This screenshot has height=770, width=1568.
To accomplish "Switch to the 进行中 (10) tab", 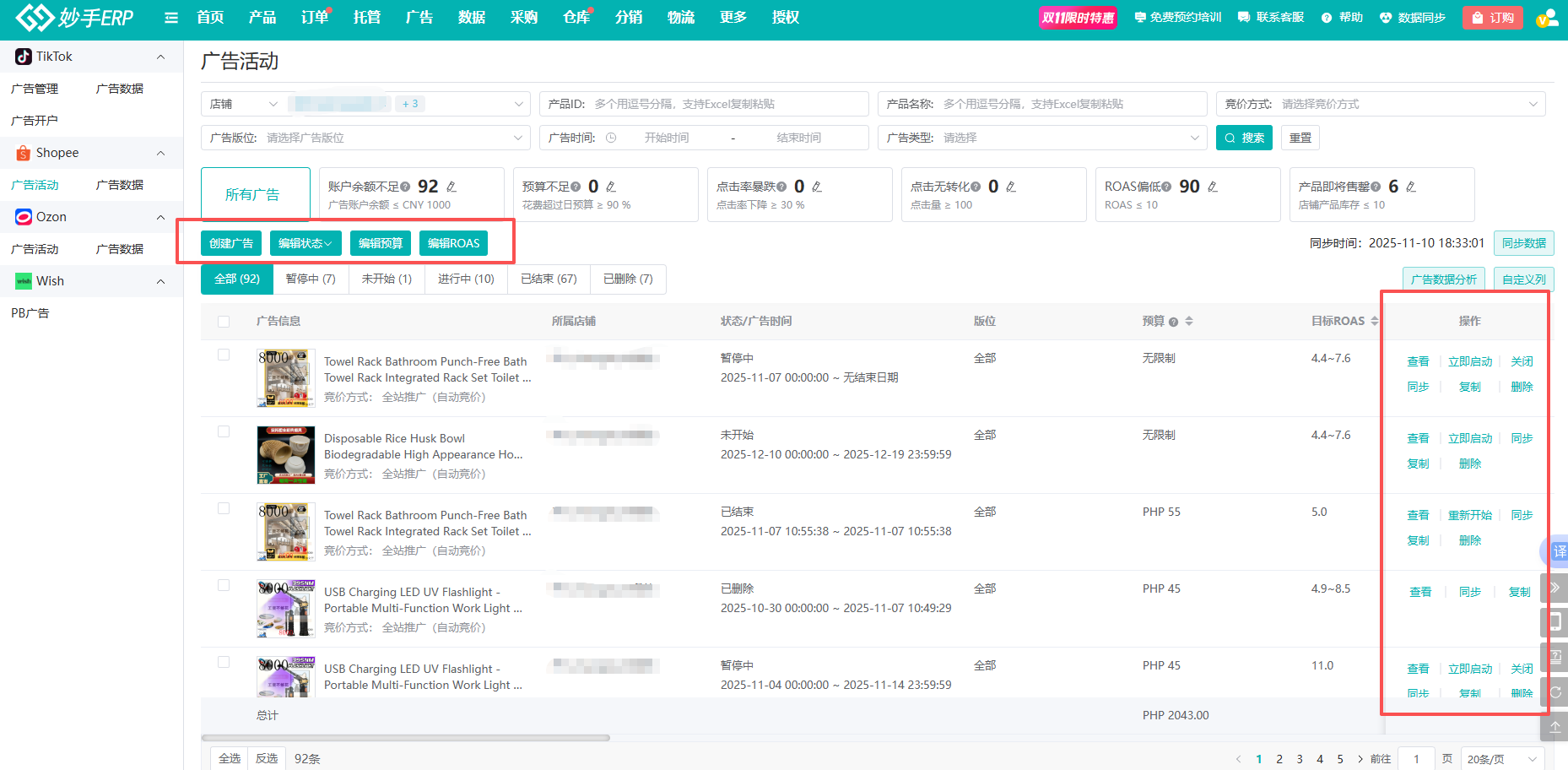I will click(x=466, y=279).
